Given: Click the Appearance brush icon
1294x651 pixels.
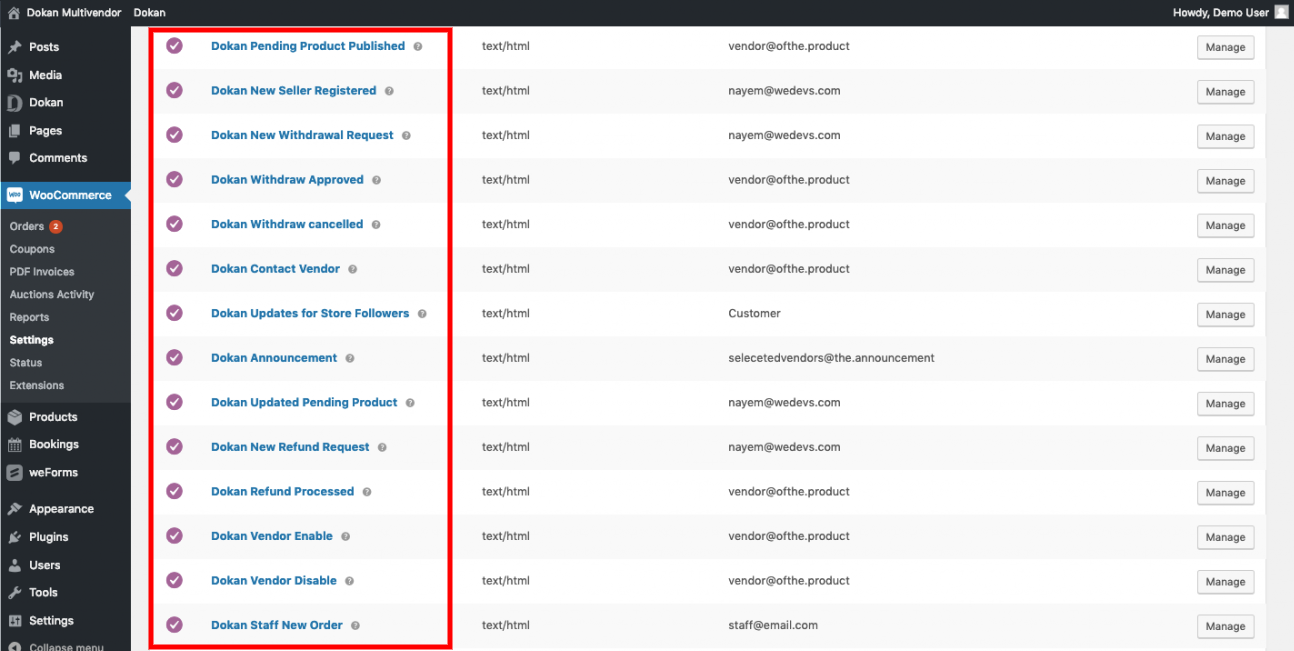Looking at the screenshot, I should click(15, 509).
